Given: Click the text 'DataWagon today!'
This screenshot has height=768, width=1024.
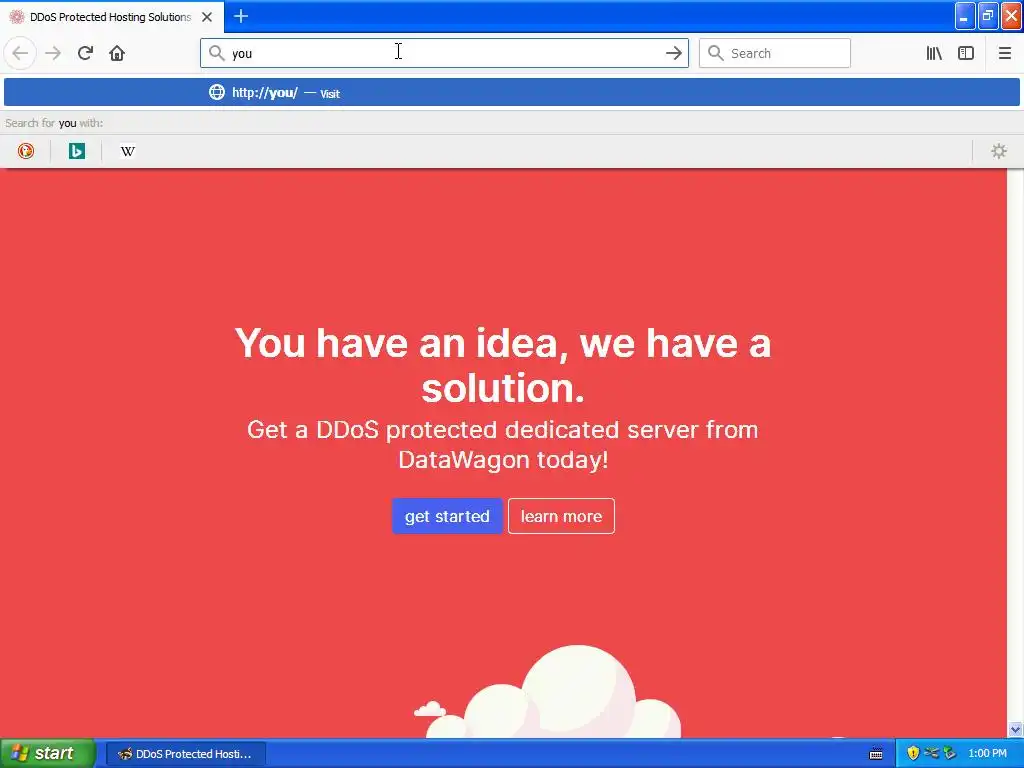Looking at the screenshot, I should tap(503, 460).
